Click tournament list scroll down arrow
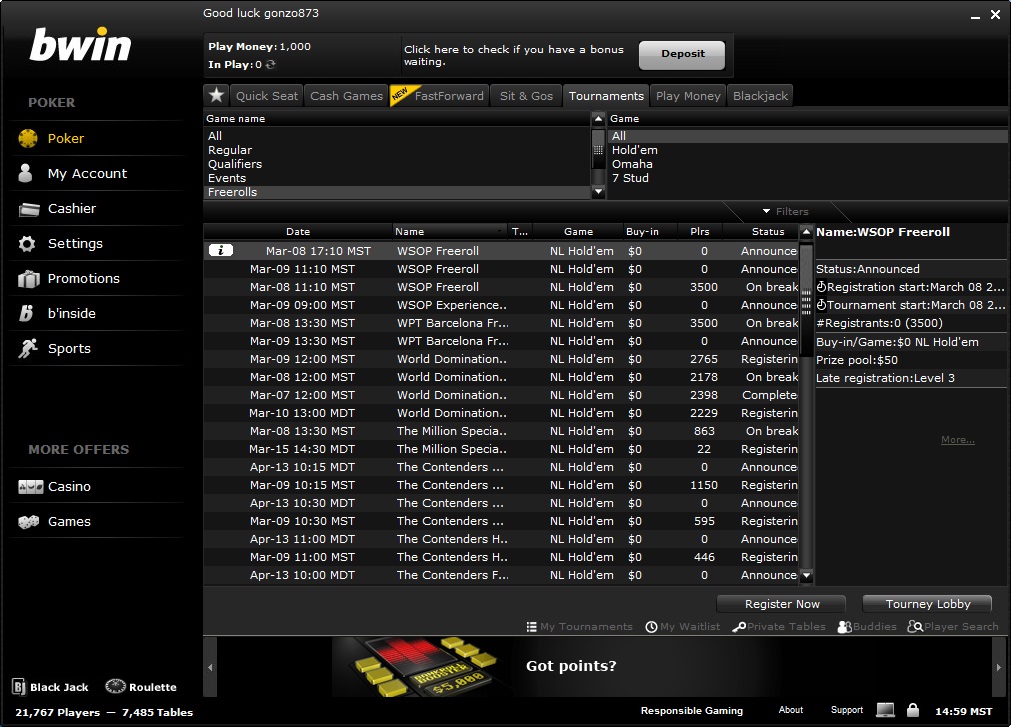The height and width of the screenshot is (727, 1011). coord(806,574)
